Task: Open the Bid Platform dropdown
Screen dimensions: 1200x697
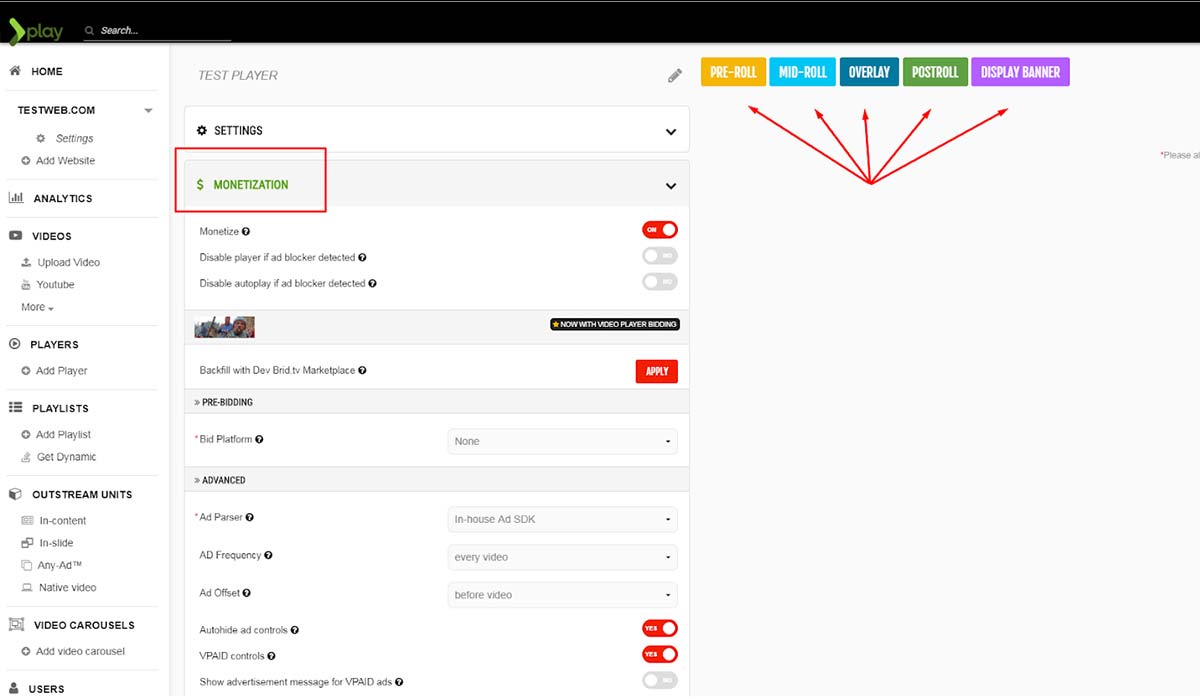Action: pos(562,441)
